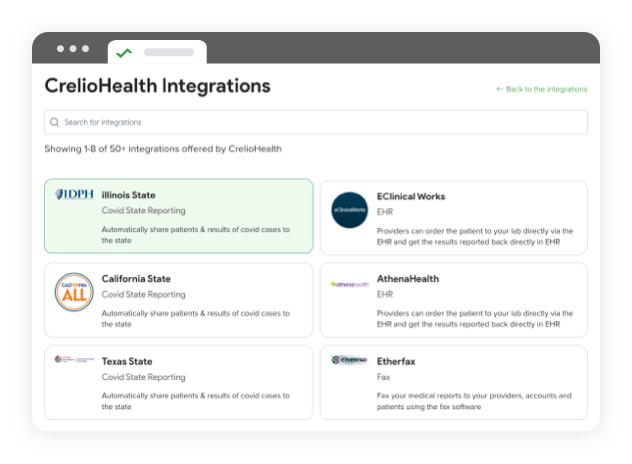
Task: Click the search magnifier icon
Action: point(54,122)
